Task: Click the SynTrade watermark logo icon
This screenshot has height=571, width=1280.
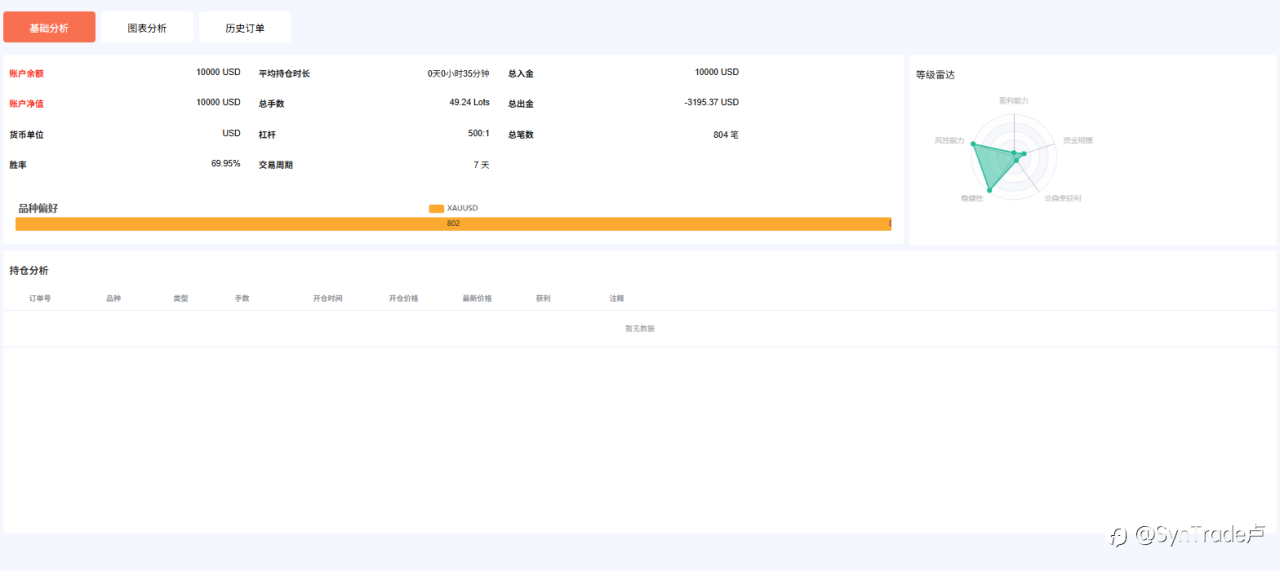Action: 1118,537
